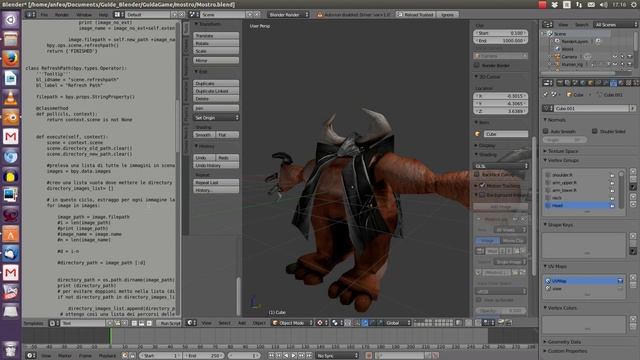The width and height of the screenshot is (640, 360).
Task: Collapse the History panel header
Action: pyautogui.click(x=204, y=146)
